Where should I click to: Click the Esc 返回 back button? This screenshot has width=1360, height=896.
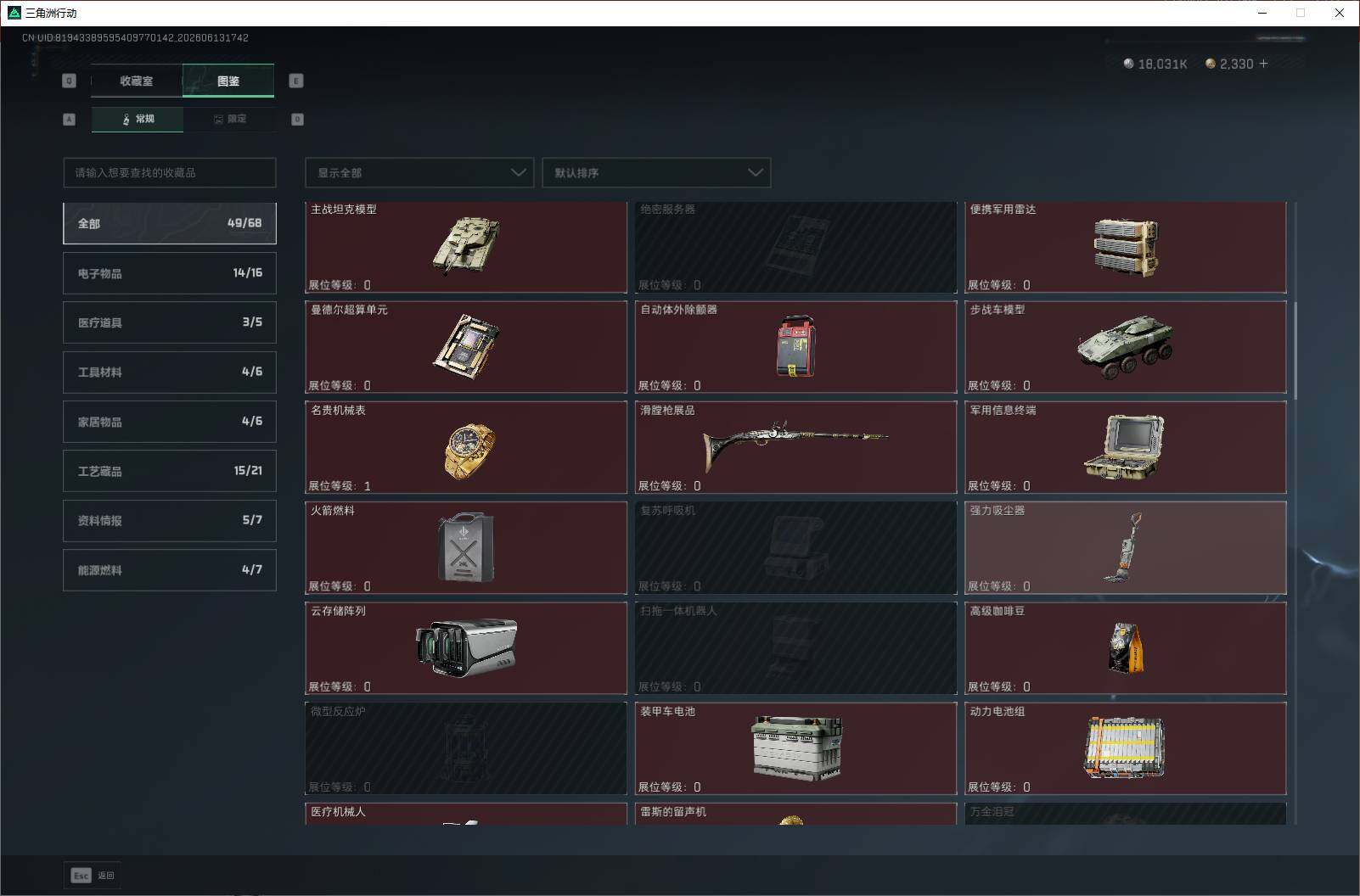(x=93, y=875)
